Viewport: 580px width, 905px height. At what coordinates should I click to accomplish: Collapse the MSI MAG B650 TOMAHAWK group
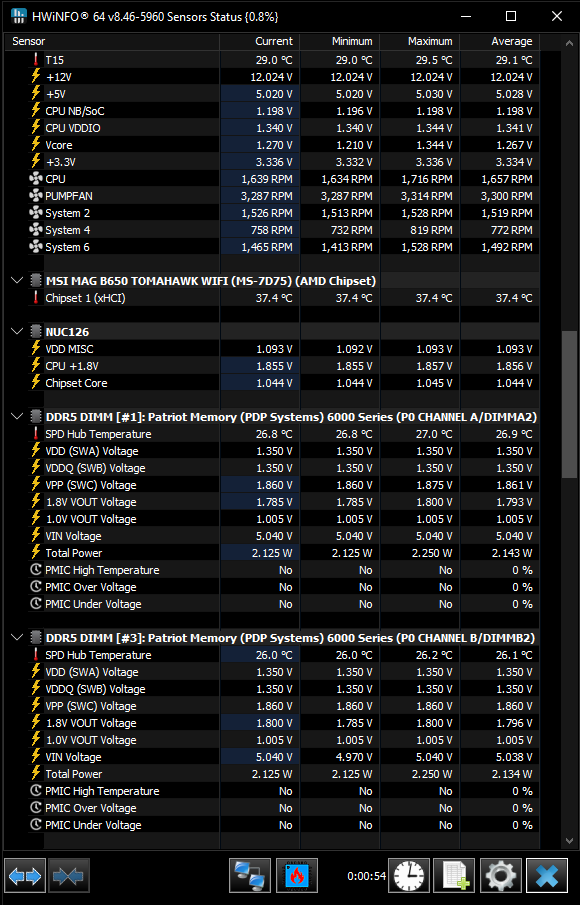(17, 281)
